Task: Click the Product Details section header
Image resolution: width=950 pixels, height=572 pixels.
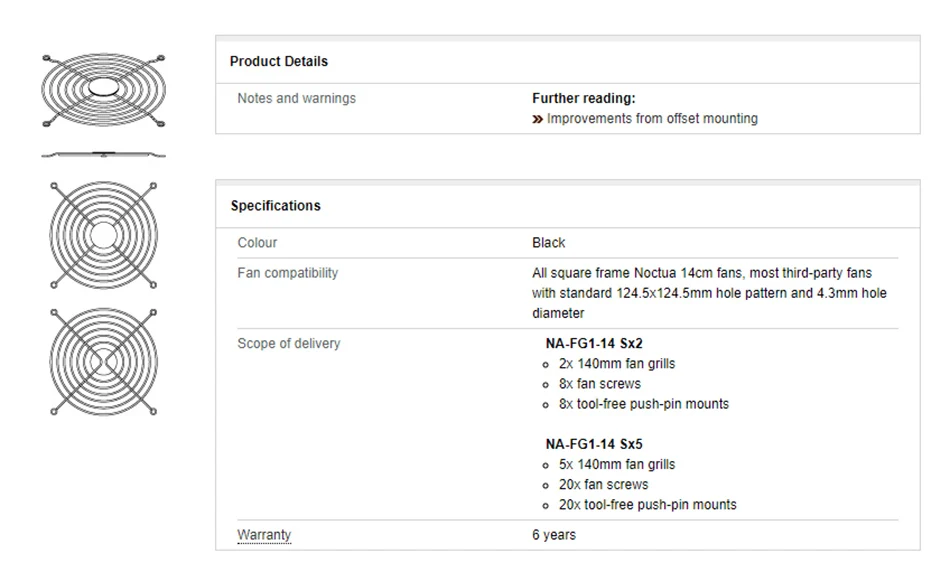Action: 279,61
